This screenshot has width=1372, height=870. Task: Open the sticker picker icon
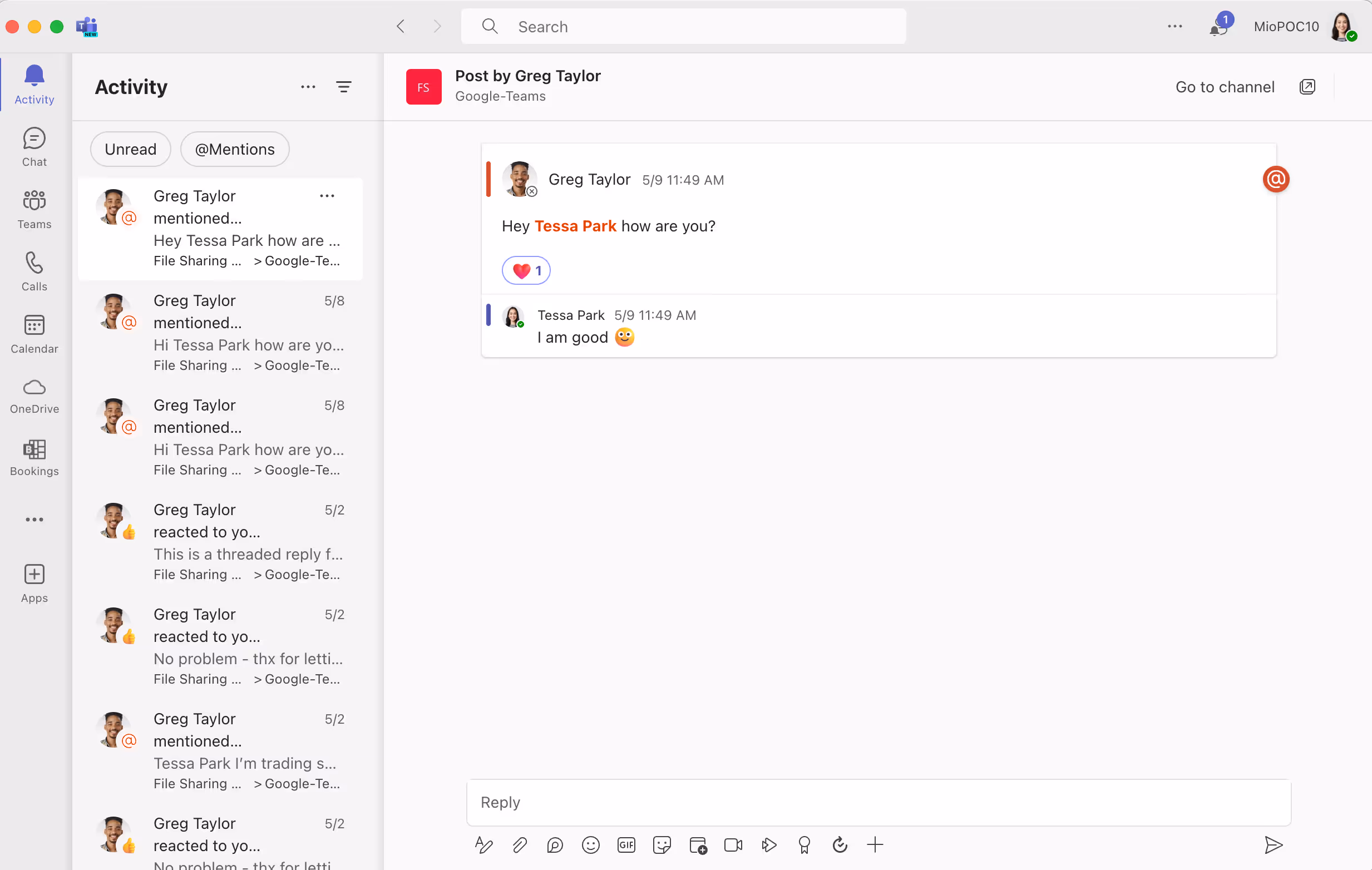662,845
